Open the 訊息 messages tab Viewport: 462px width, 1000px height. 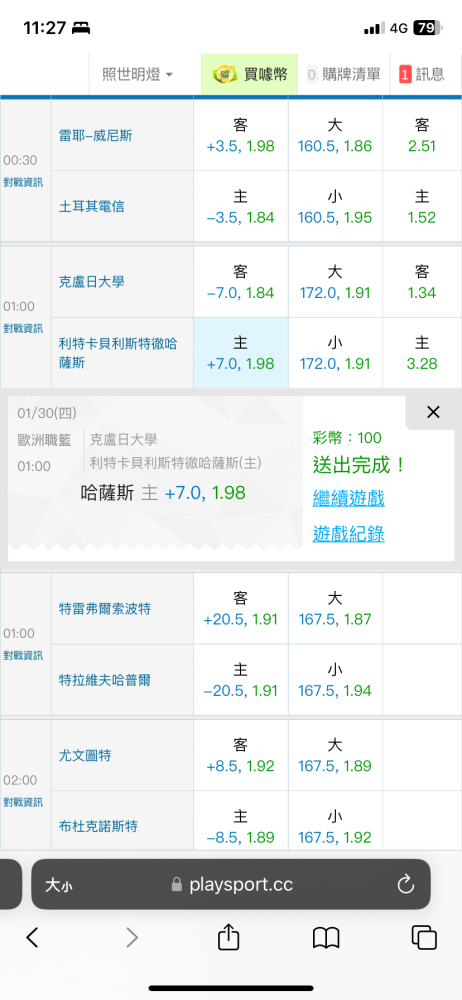tap(422, 75)
